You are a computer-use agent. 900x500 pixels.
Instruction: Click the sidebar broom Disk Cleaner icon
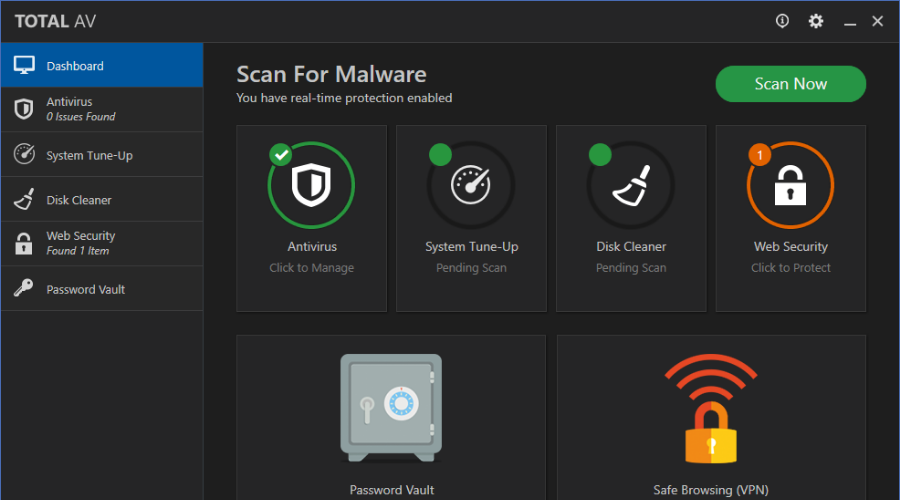click(x=24, y=199)
